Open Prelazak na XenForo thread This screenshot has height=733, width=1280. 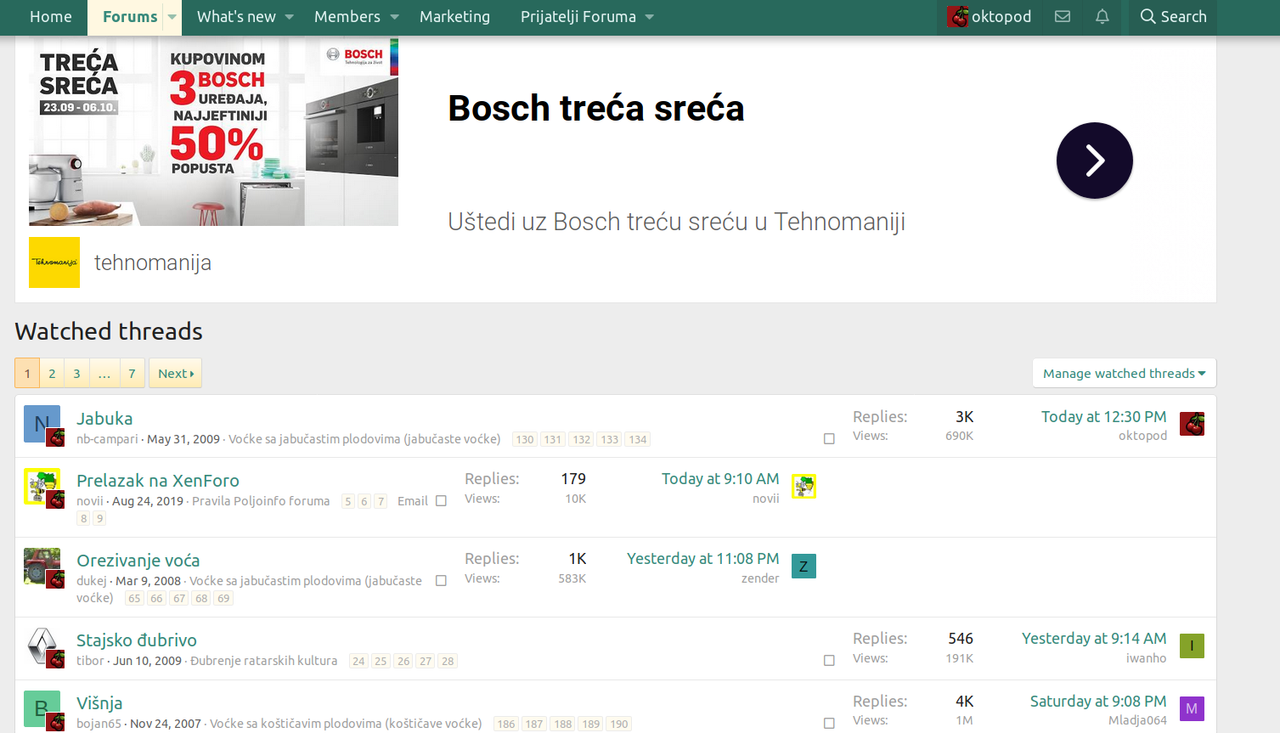coord(158,480)
